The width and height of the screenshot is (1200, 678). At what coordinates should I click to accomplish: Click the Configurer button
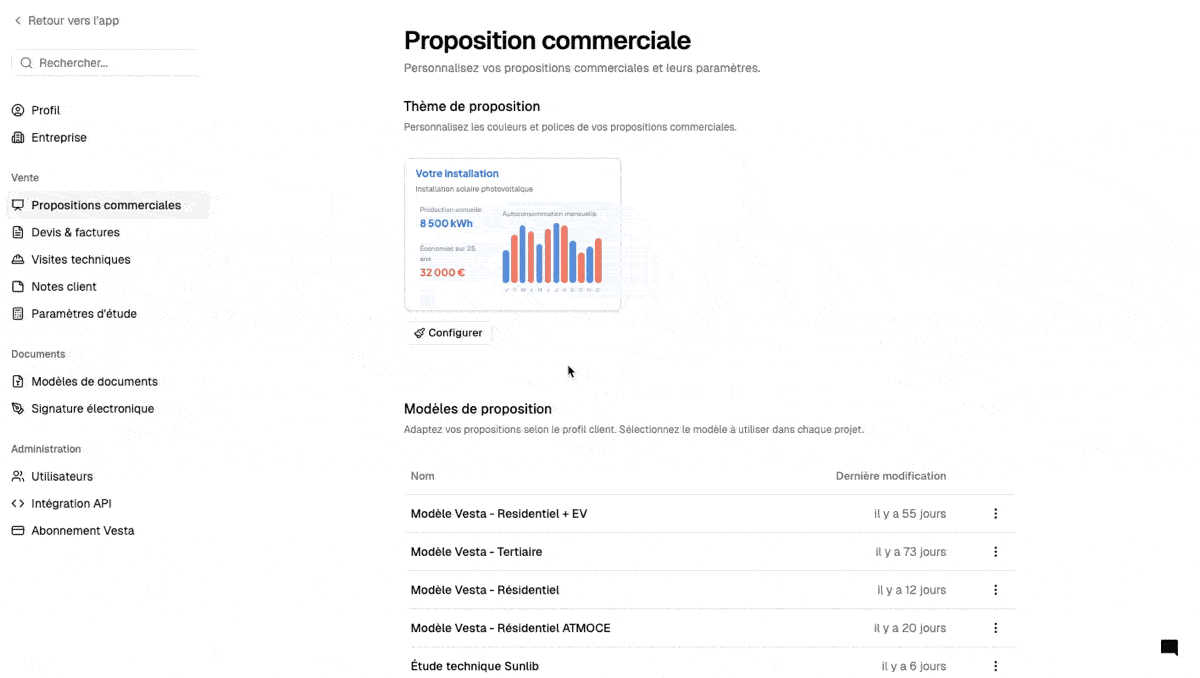[448, 332]
